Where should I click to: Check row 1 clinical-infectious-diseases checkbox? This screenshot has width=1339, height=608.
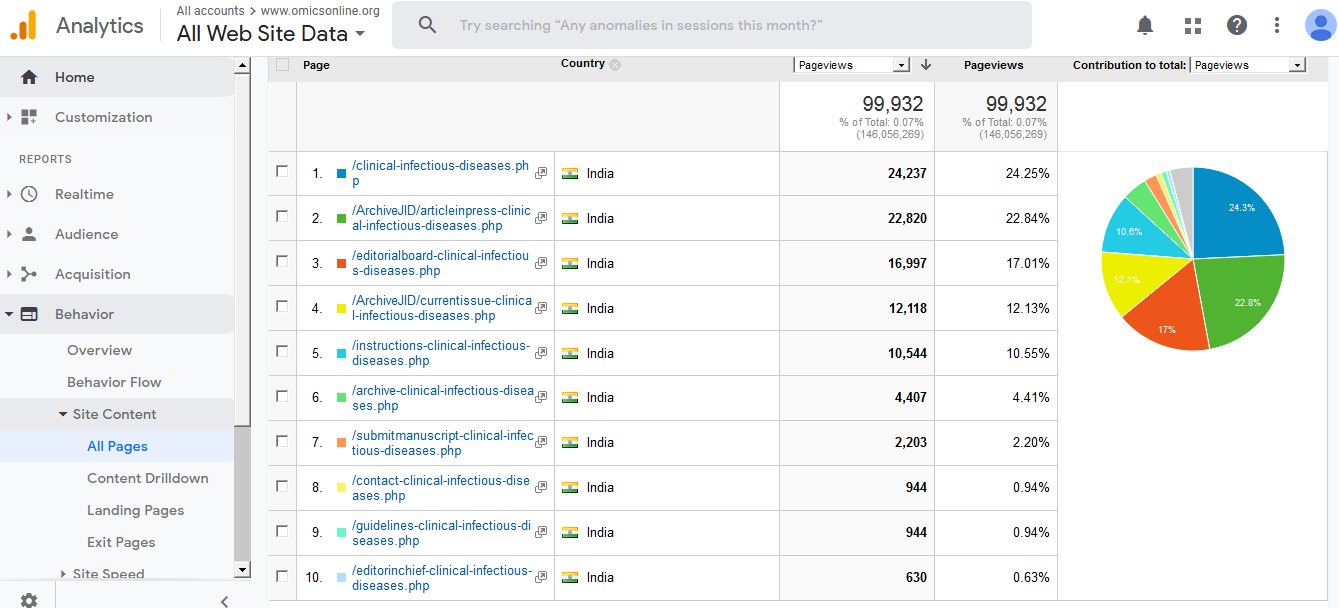coord(282,171)
